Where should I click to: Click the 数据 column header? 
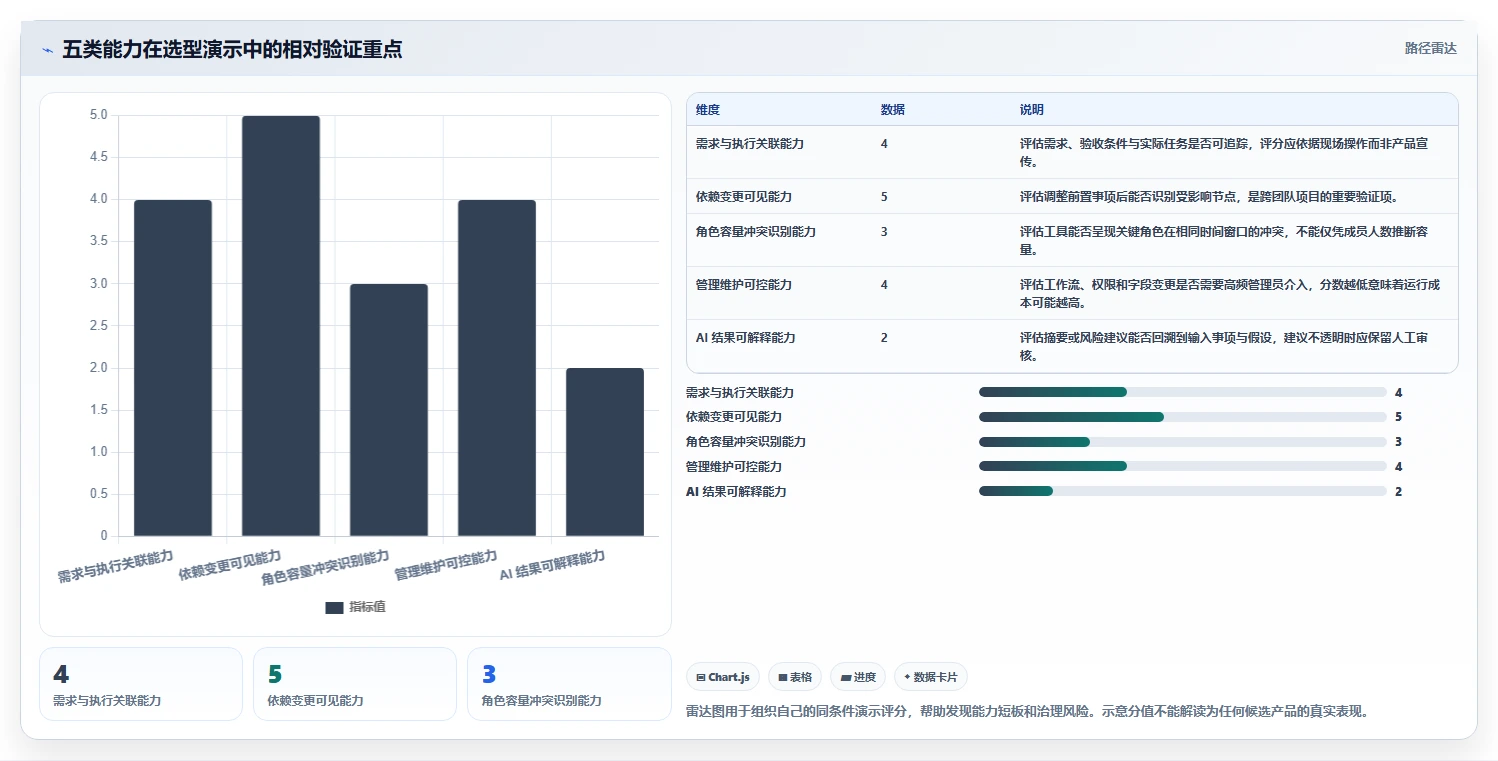click(893, 110)
